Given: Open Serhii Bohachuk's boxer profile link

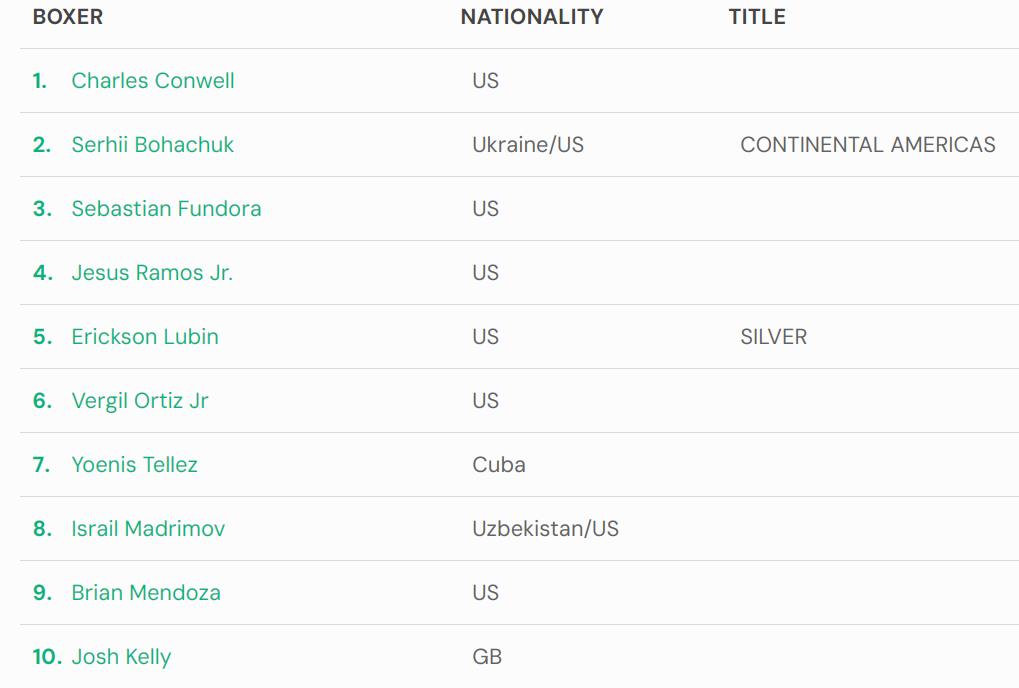Looking at the screenshot, I should tap(152, 144).
